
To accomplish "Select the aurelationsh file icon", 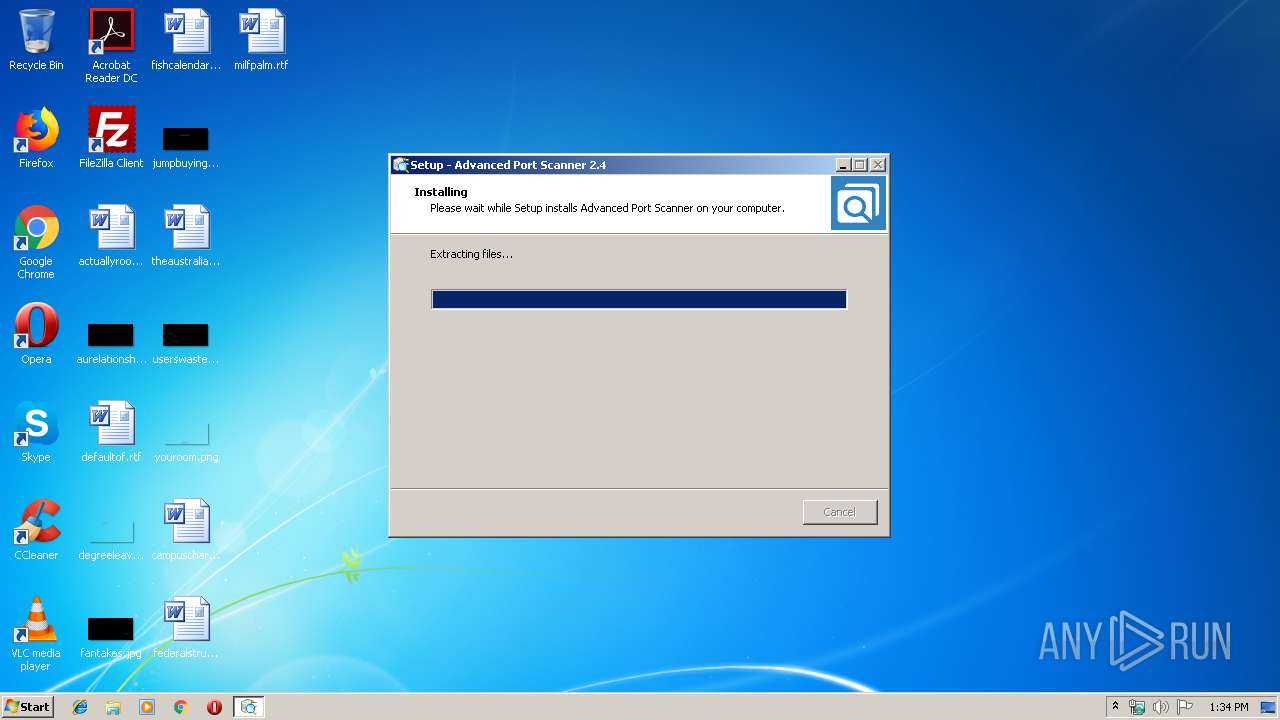I will [x=111, y=344].
